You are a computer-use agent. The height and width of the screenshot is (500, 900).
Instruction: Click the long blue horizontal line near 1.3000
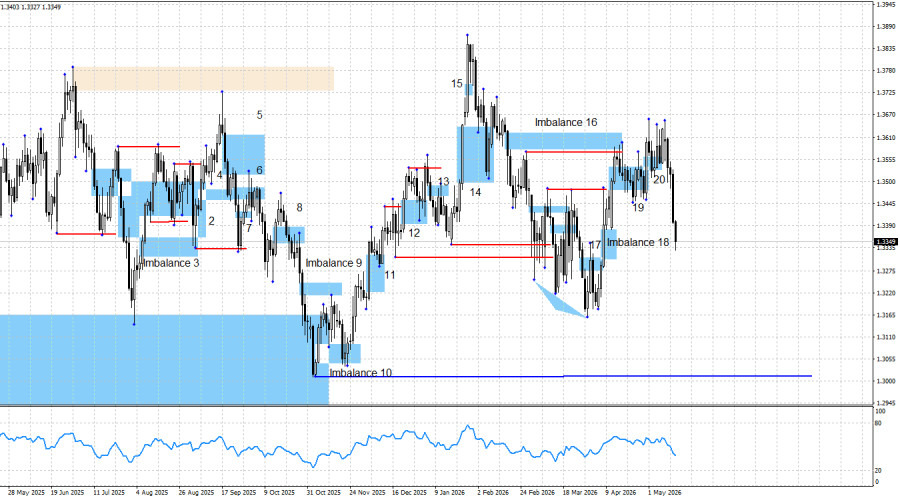point(562,377)
